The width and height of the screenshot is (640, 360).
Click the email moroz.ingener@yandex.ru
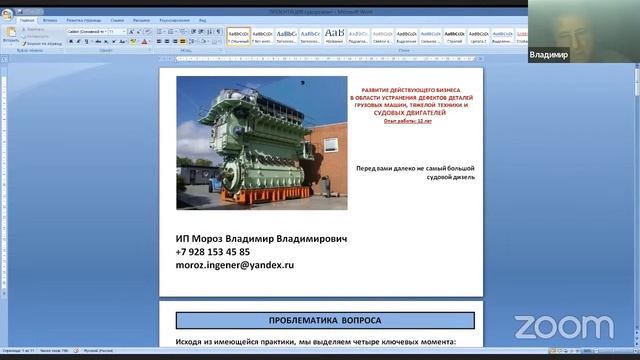click(235, 265)
